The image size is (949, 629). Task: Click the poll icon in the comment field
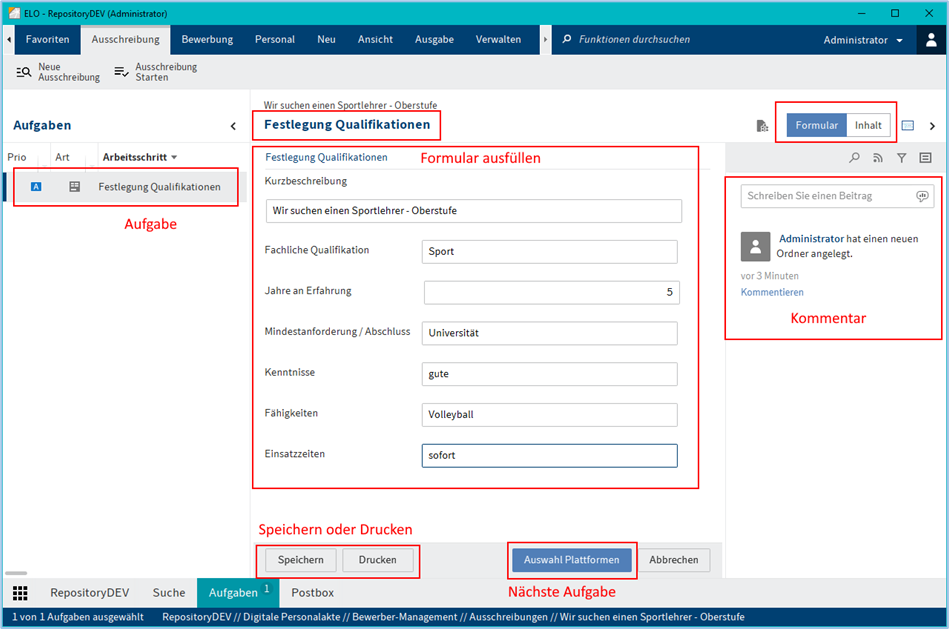922,196
